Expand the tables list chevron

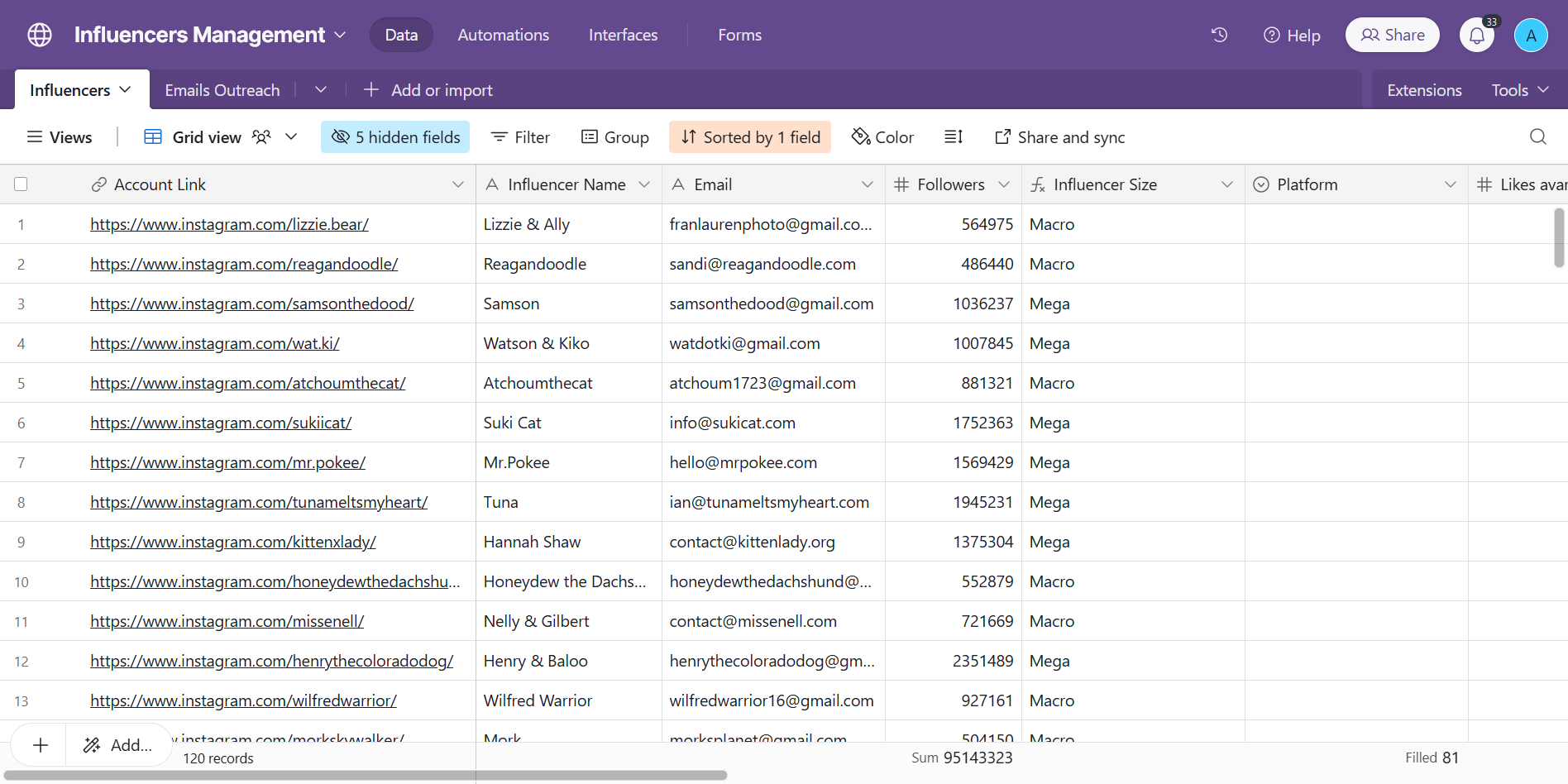[321, 89]
